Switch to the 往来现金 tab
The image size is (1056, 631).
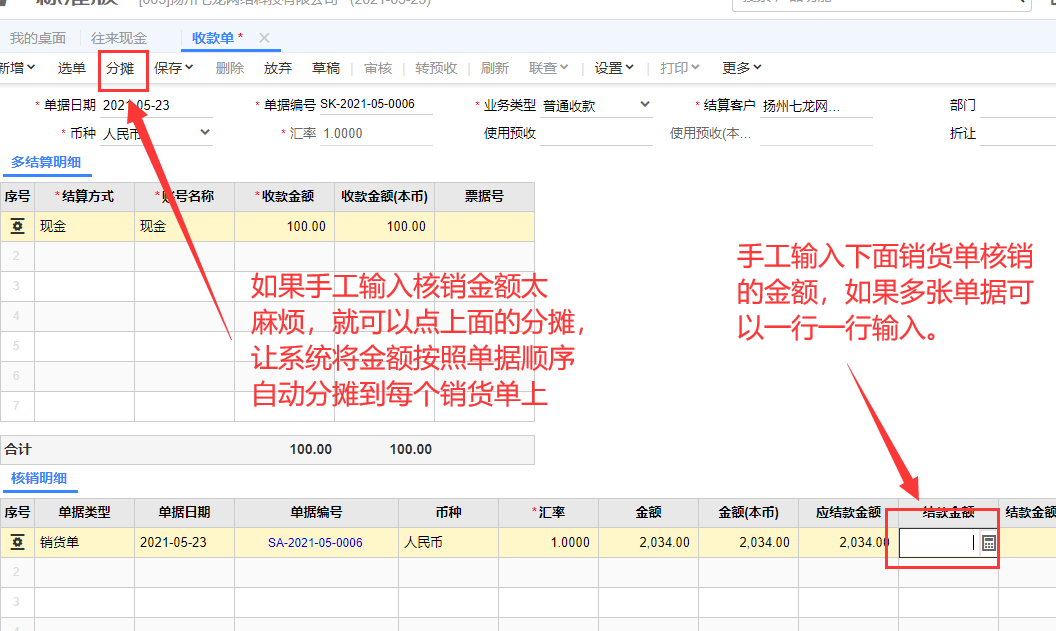click(x=119, y=38)
